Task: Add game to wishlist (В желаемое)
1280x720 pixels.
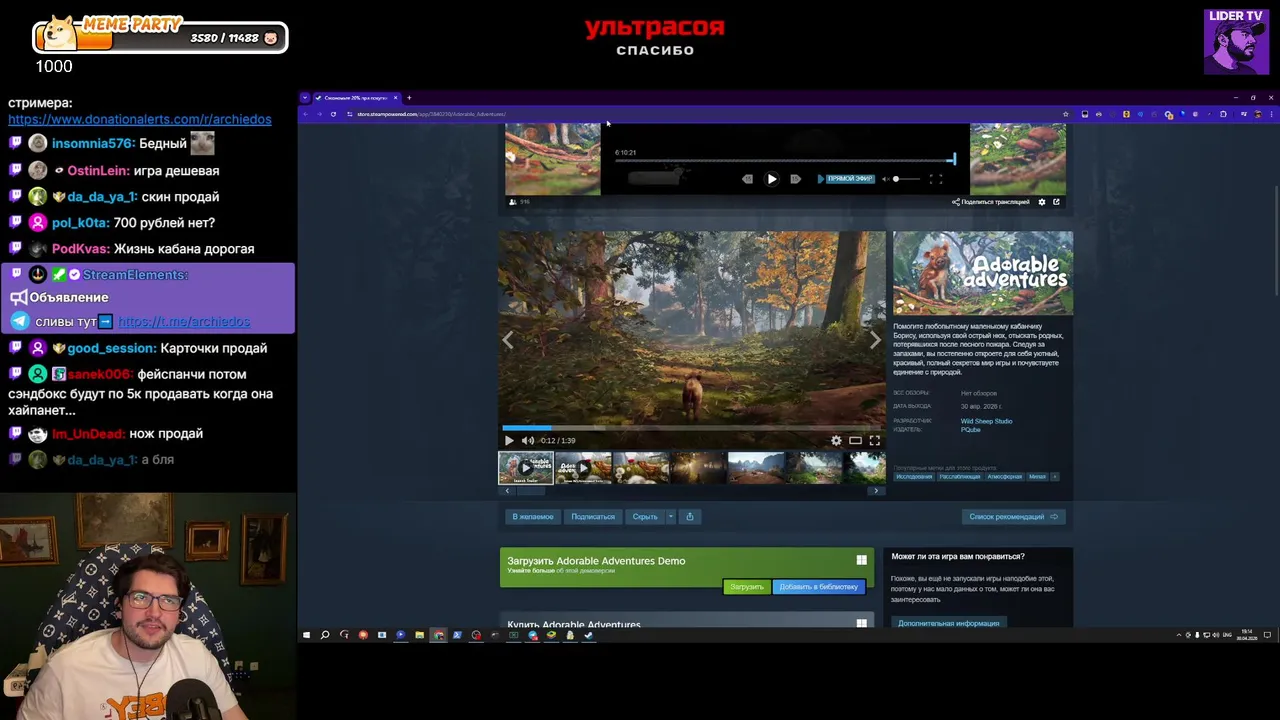Action: tap(532, 517)
